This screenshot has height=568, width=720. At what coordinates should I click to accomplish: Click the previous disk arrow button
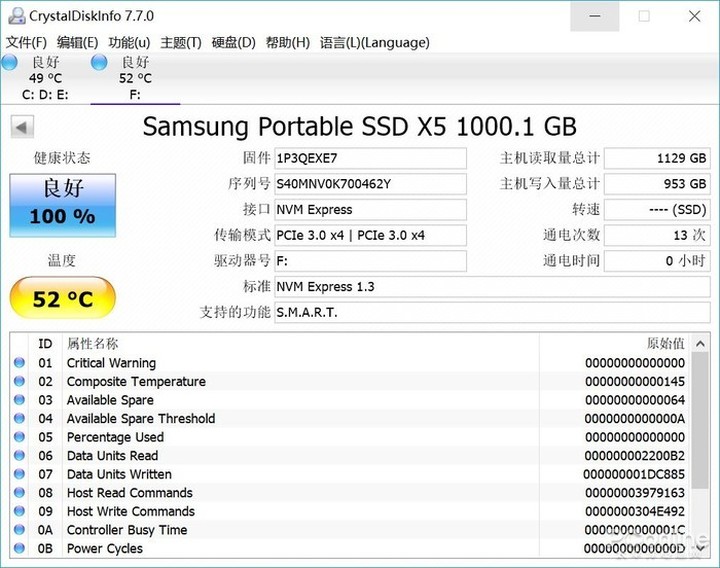(22, 127)
